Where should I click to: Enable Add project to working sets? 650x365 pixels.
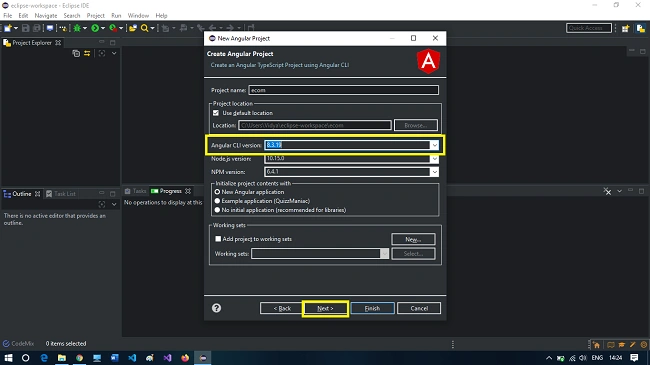click(x=218, y=239)
